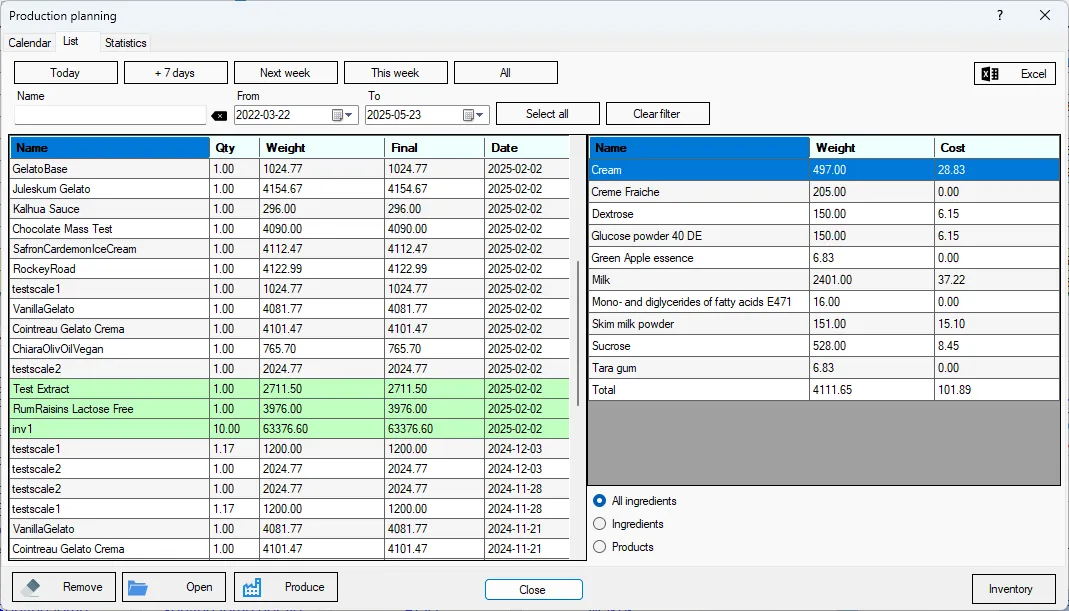Image resolution: width=1069 pixels, height=611 pixels.
Task: Click the Clear filter button
Action: tap(657, 114)
